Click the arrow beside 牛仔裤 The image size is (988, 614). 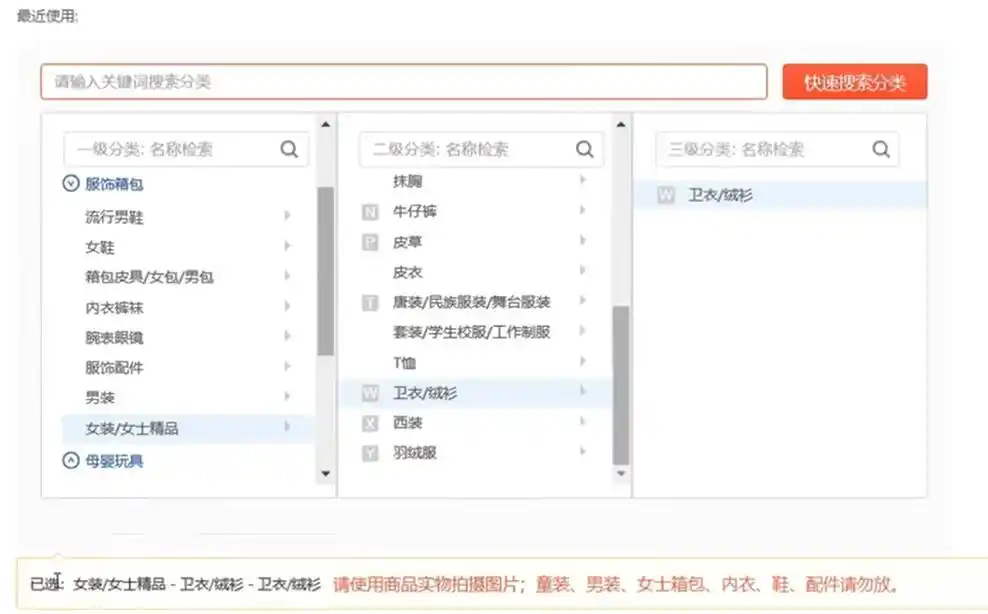pyautogui.click(x=582, y=211)
